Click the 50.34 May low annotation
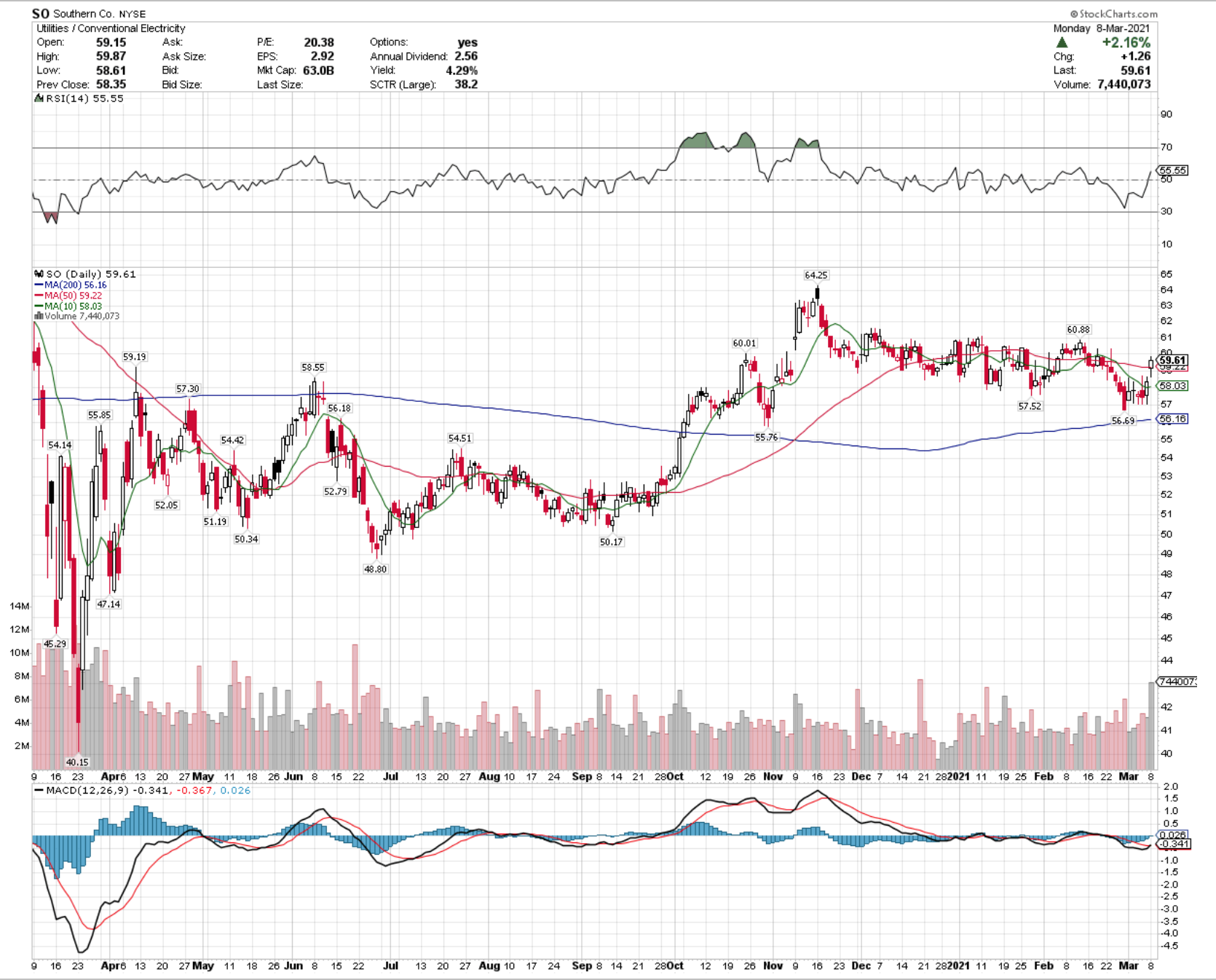This screenshot has height=980, width=1216. [246, 539]
